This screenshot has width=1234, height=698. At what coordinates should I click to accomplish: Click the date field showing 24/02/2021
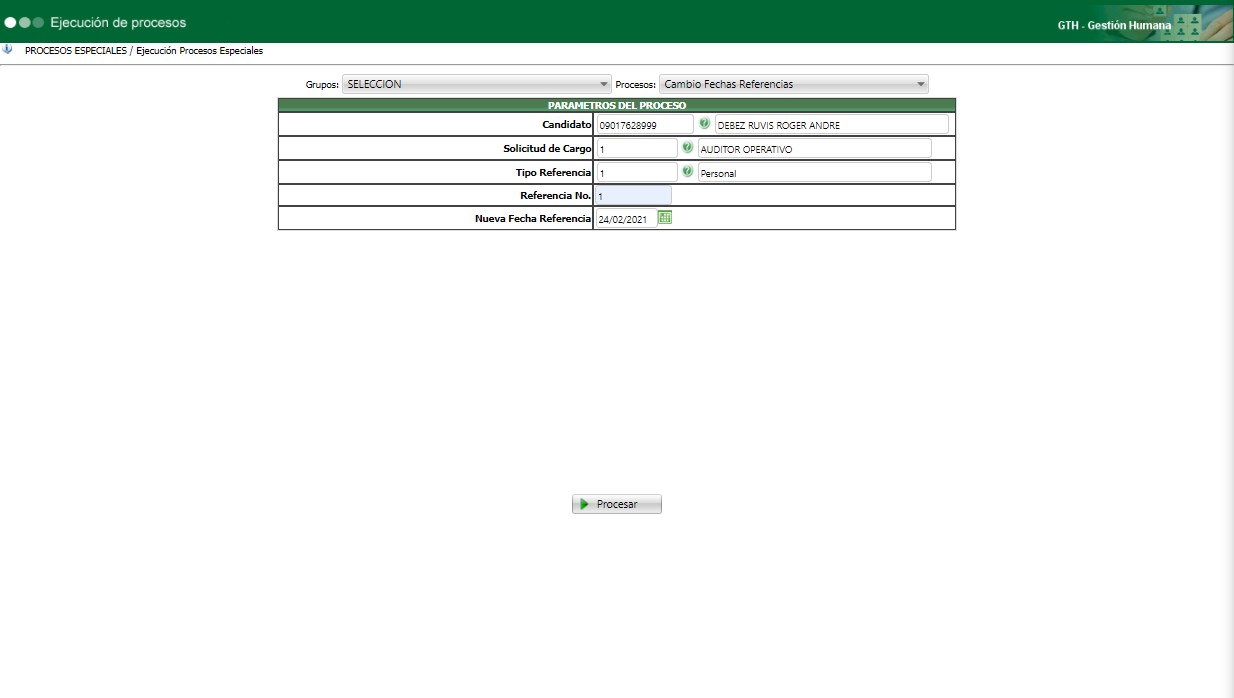(x=626, y=218)
